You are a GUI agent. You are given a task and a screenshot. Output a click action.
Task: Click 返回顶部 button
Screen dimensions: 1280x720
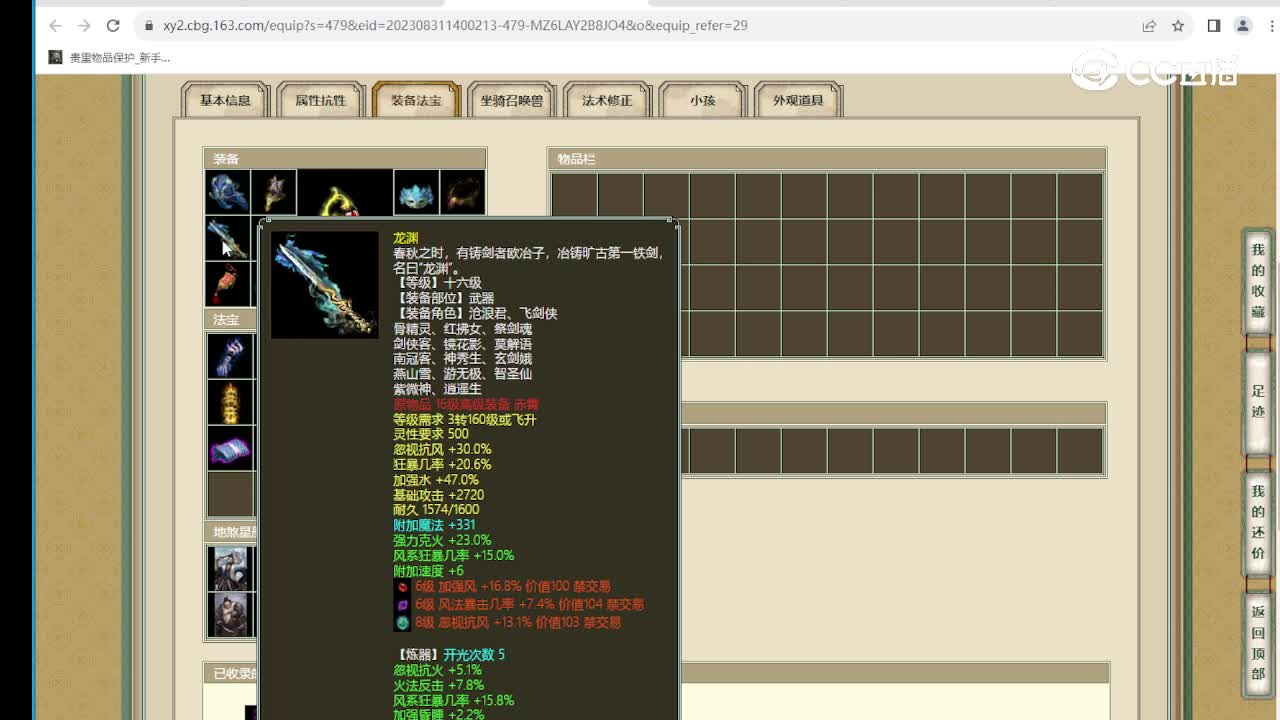coord(1258,643)
